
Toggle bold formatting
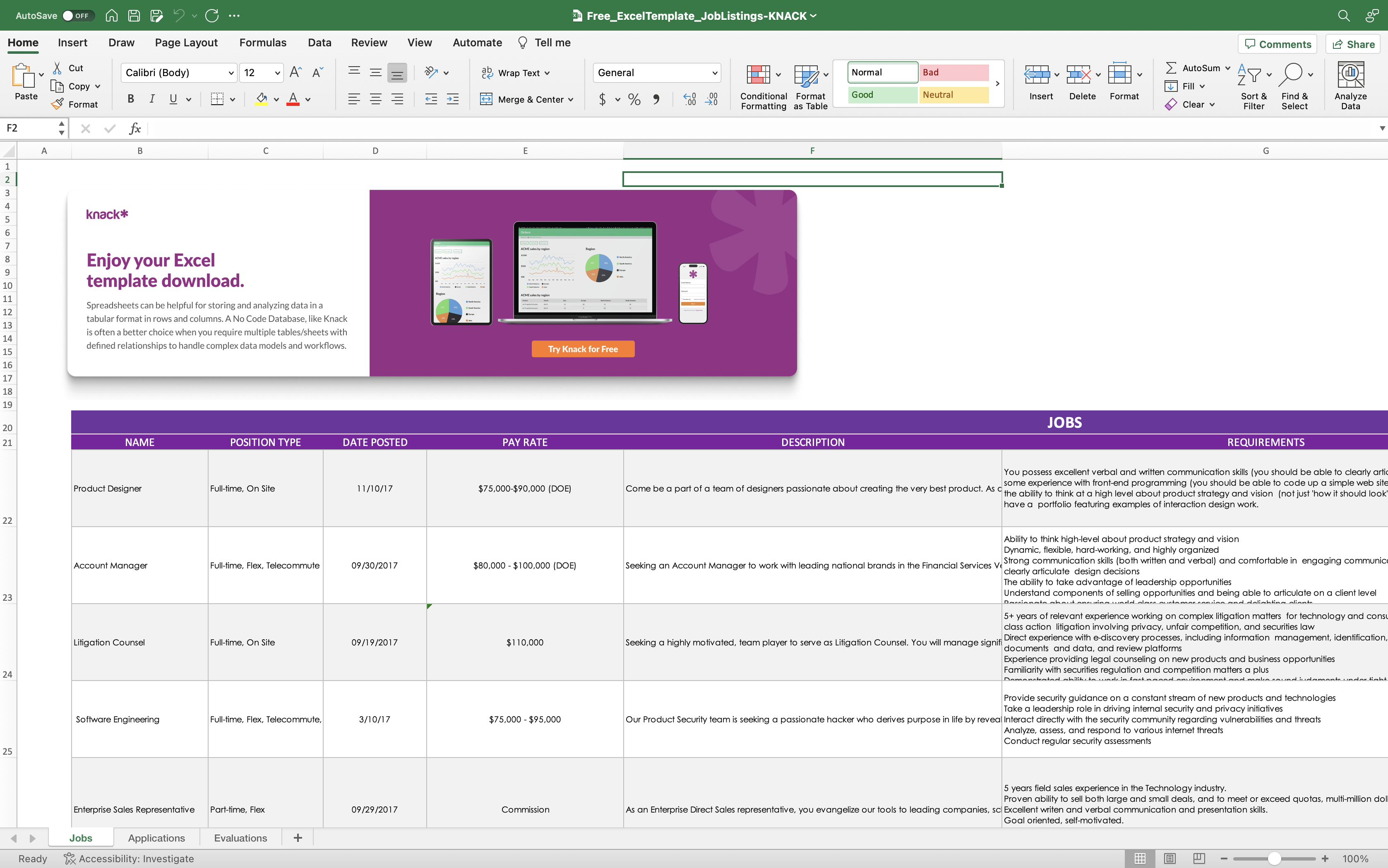coord(130,99)
